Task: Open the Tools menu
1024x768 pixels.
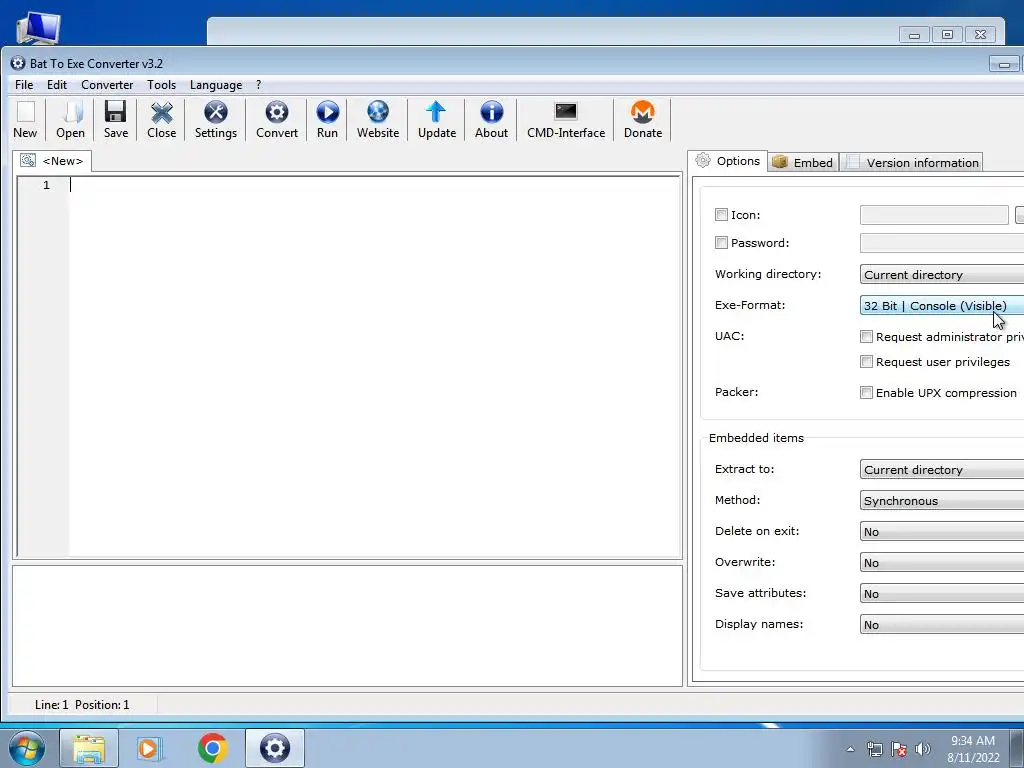Action: 161,85
